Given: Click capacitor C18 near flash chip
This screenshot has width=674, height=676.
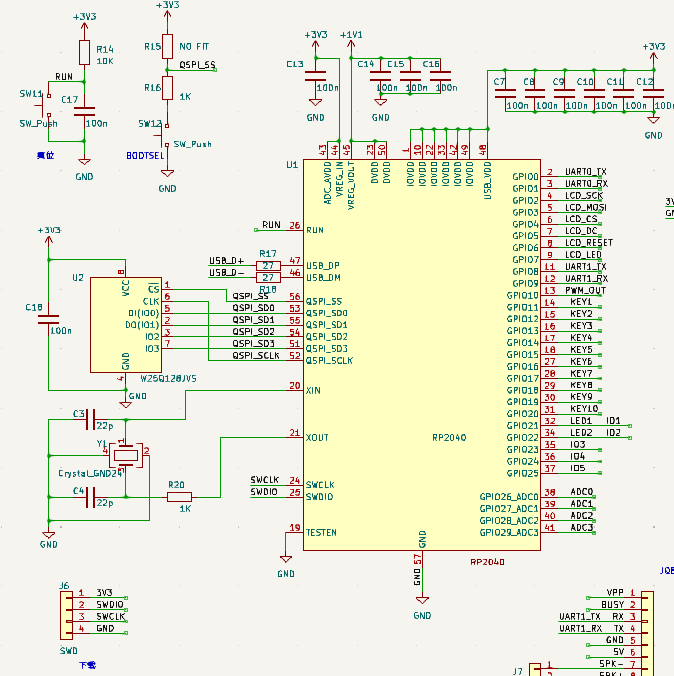Looking at the screenshot, I should (x=49, y=319).
